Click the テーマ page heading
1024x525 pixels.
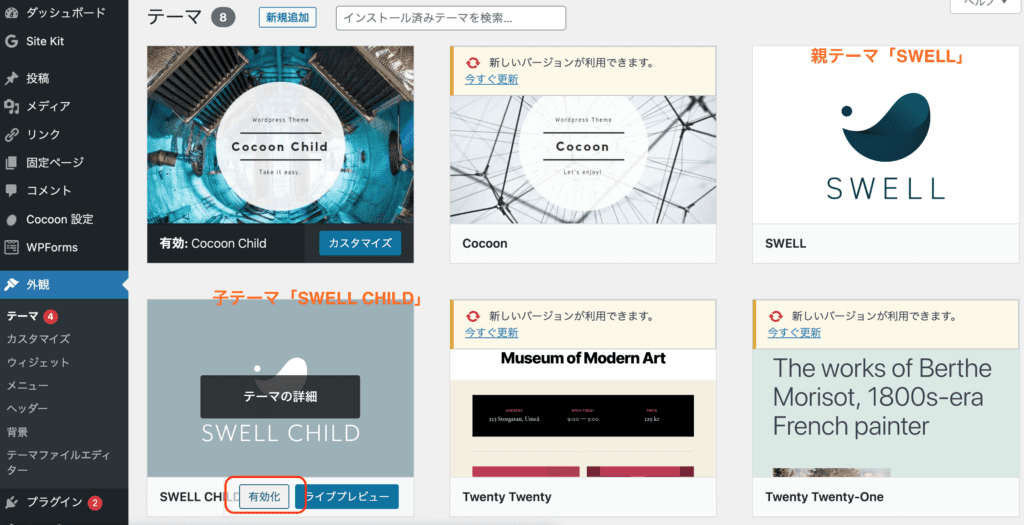175,18
